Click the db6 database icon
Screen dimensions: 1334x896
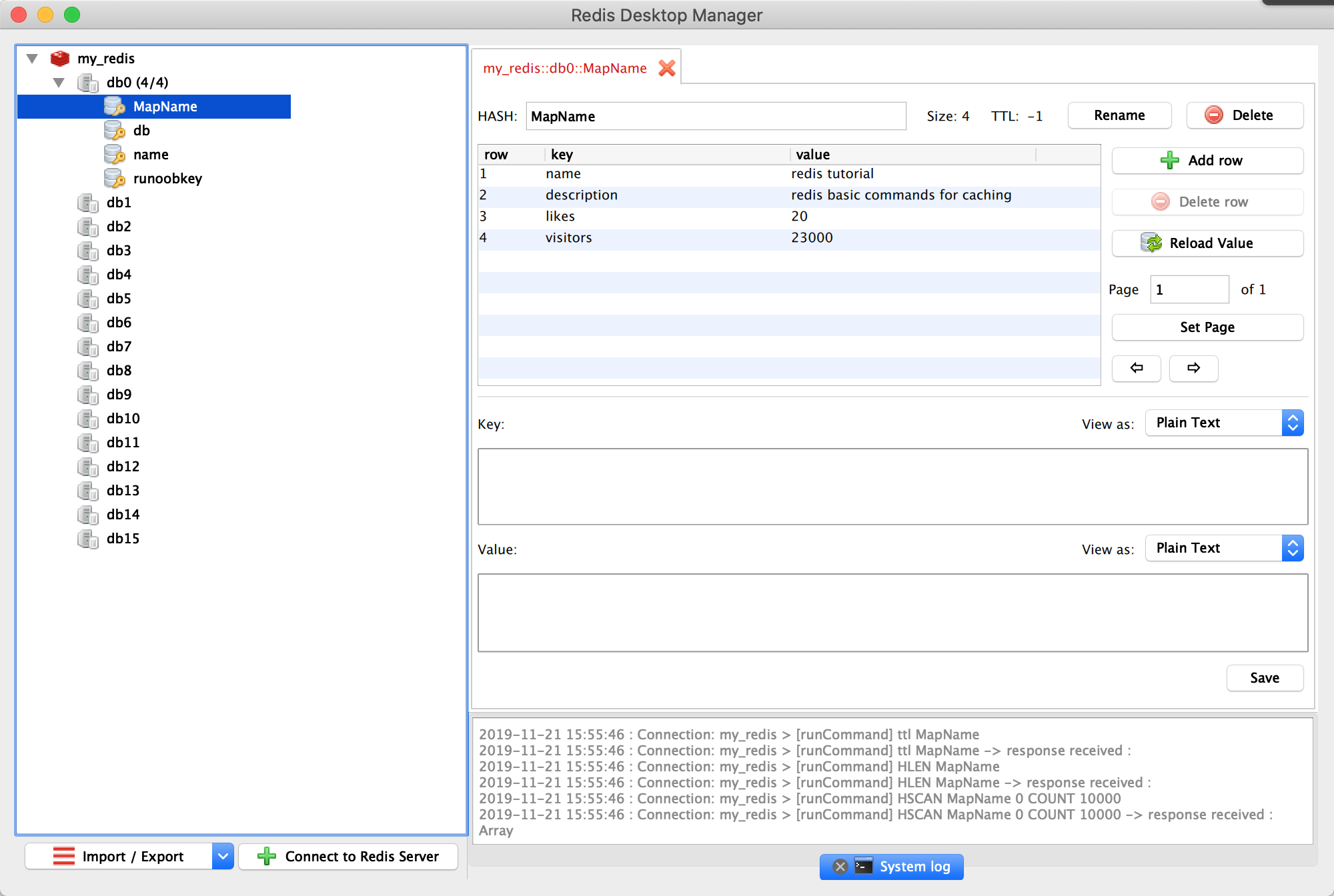(x=88, y=323)
